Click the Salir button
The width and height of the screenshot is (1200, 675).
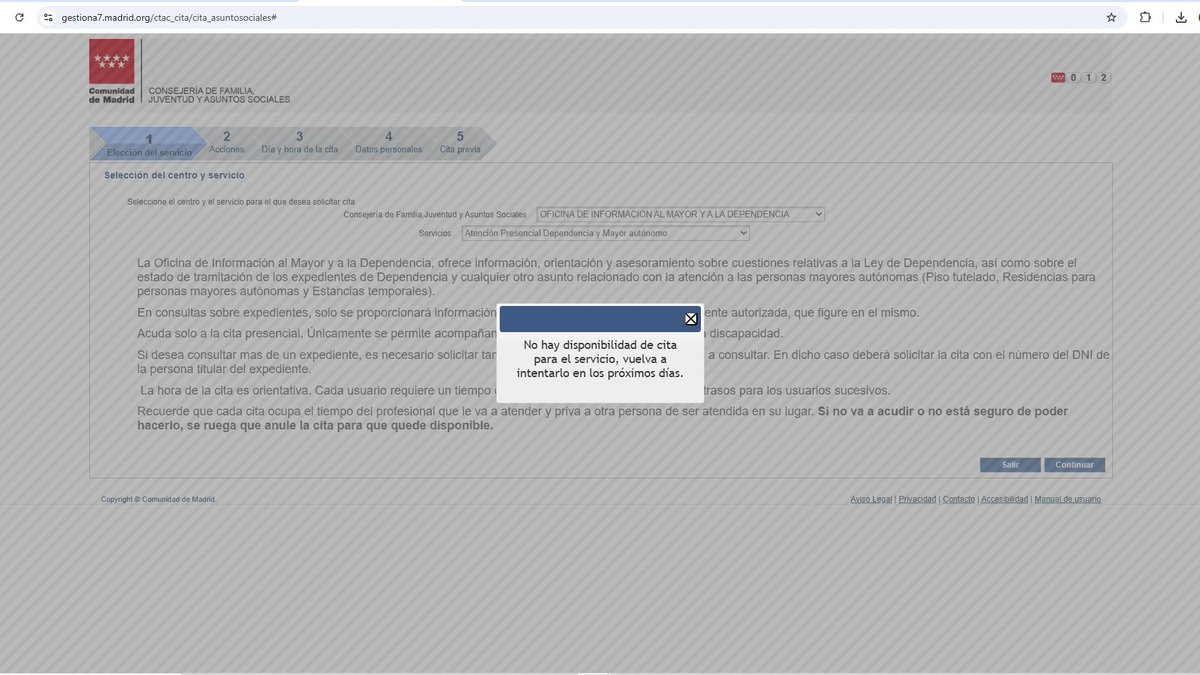click(x=1010, y=465)
